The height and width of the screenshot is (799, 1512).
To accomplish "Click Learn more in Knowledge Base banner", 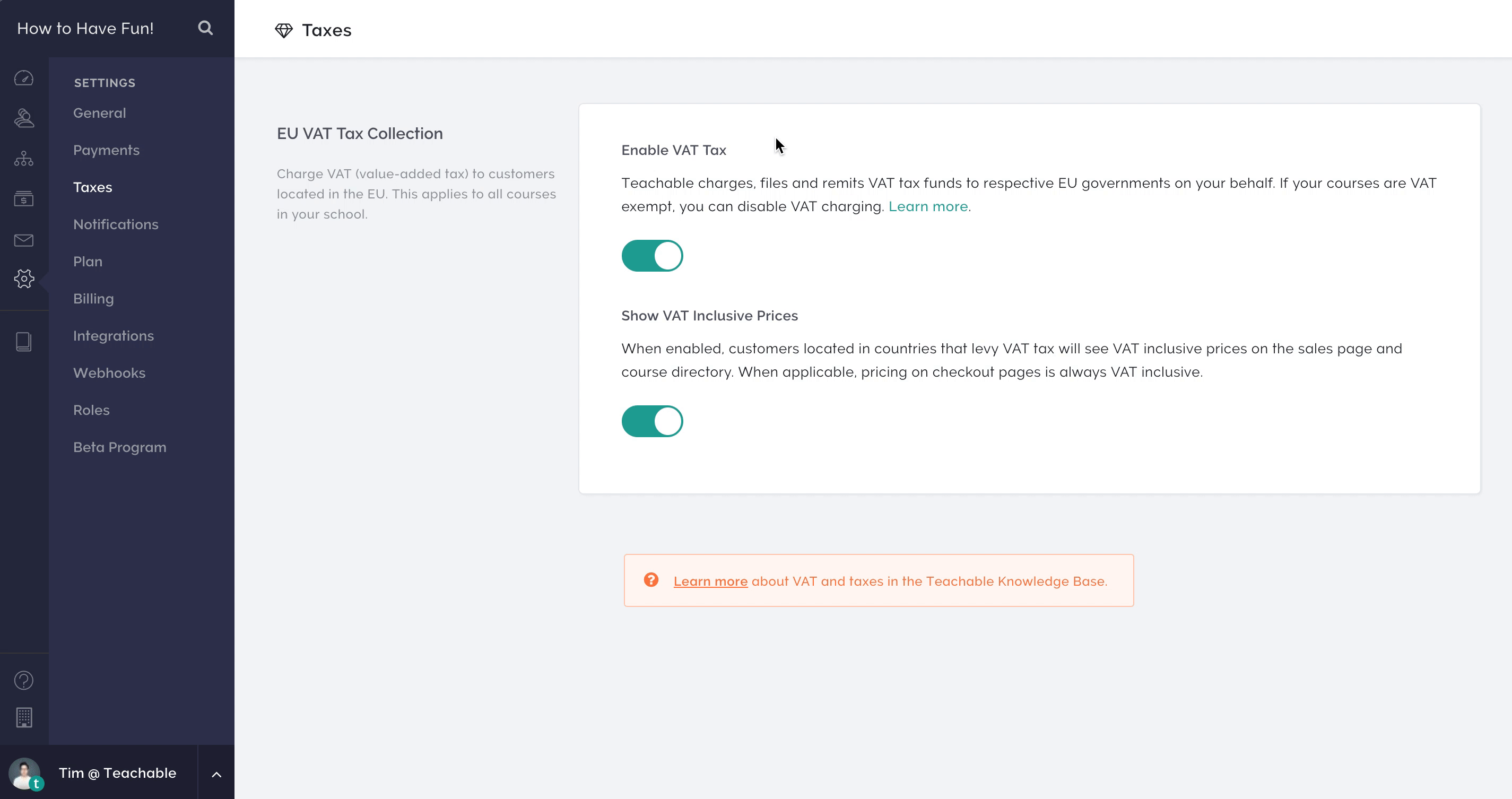I will (x=710, y=581).
